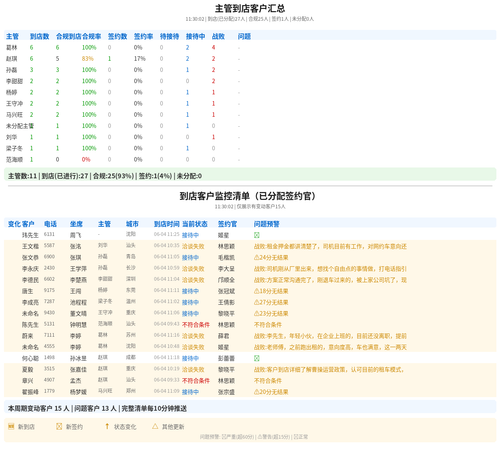
Task: Click the 新签约 legend icon
Action: point(59,426)
